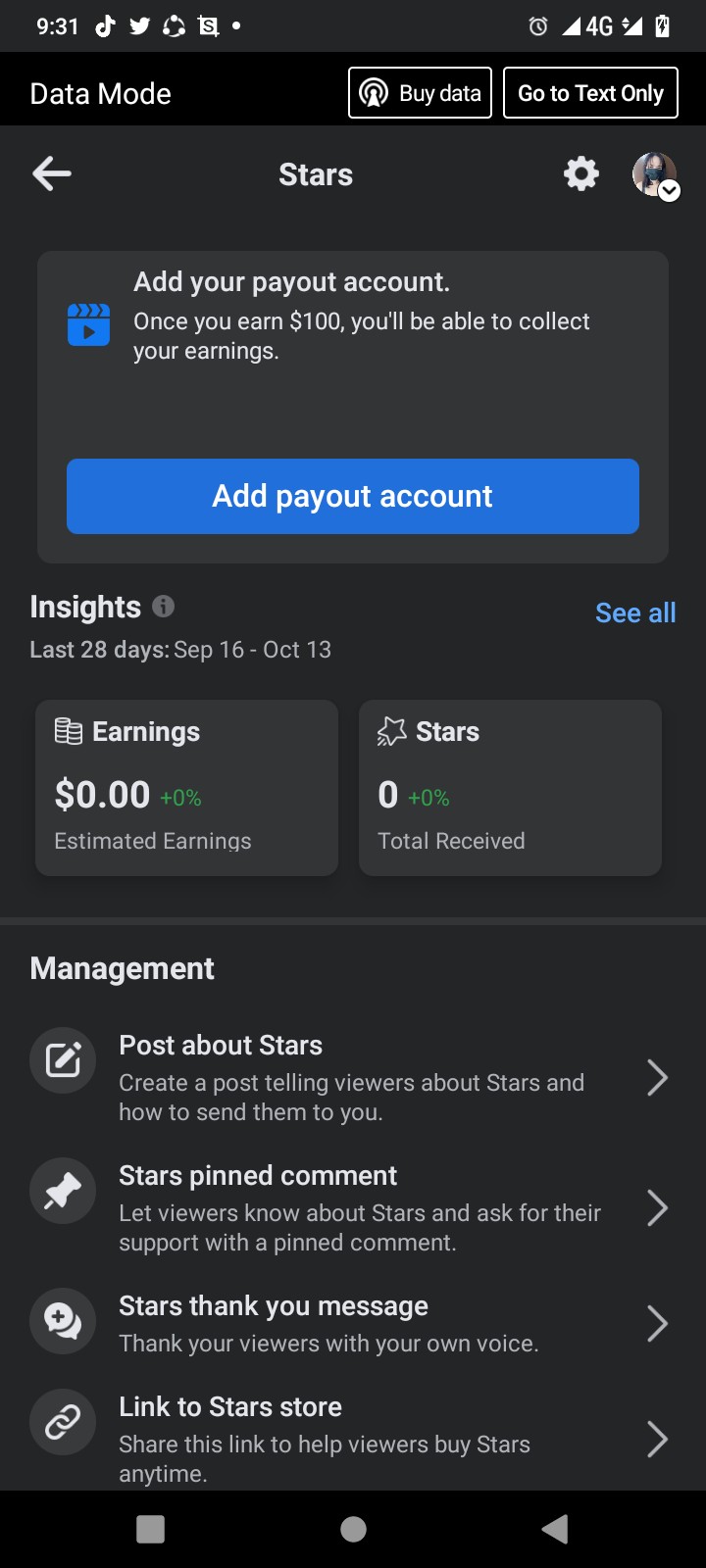Tap the Stars pinned comment pin icon
Viewport: 706px width, 1568px height.
[63, 1191]
